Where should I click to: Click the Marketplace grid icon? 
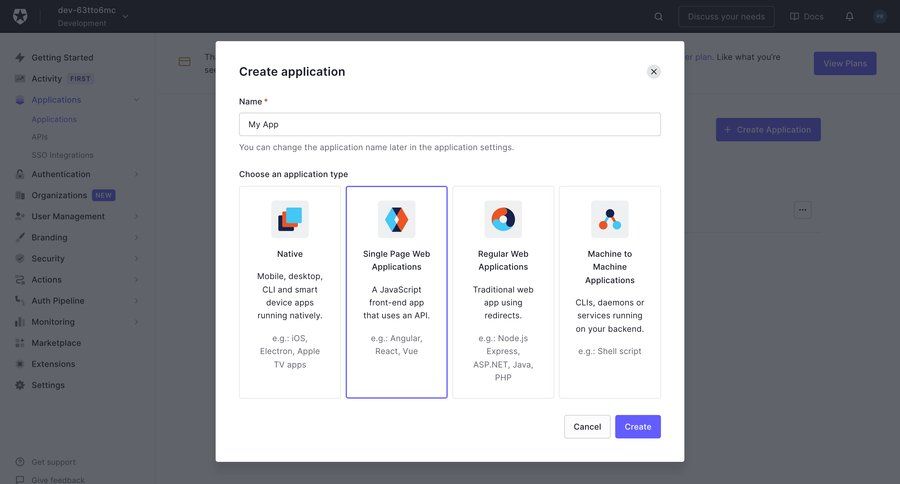[20, 343]
